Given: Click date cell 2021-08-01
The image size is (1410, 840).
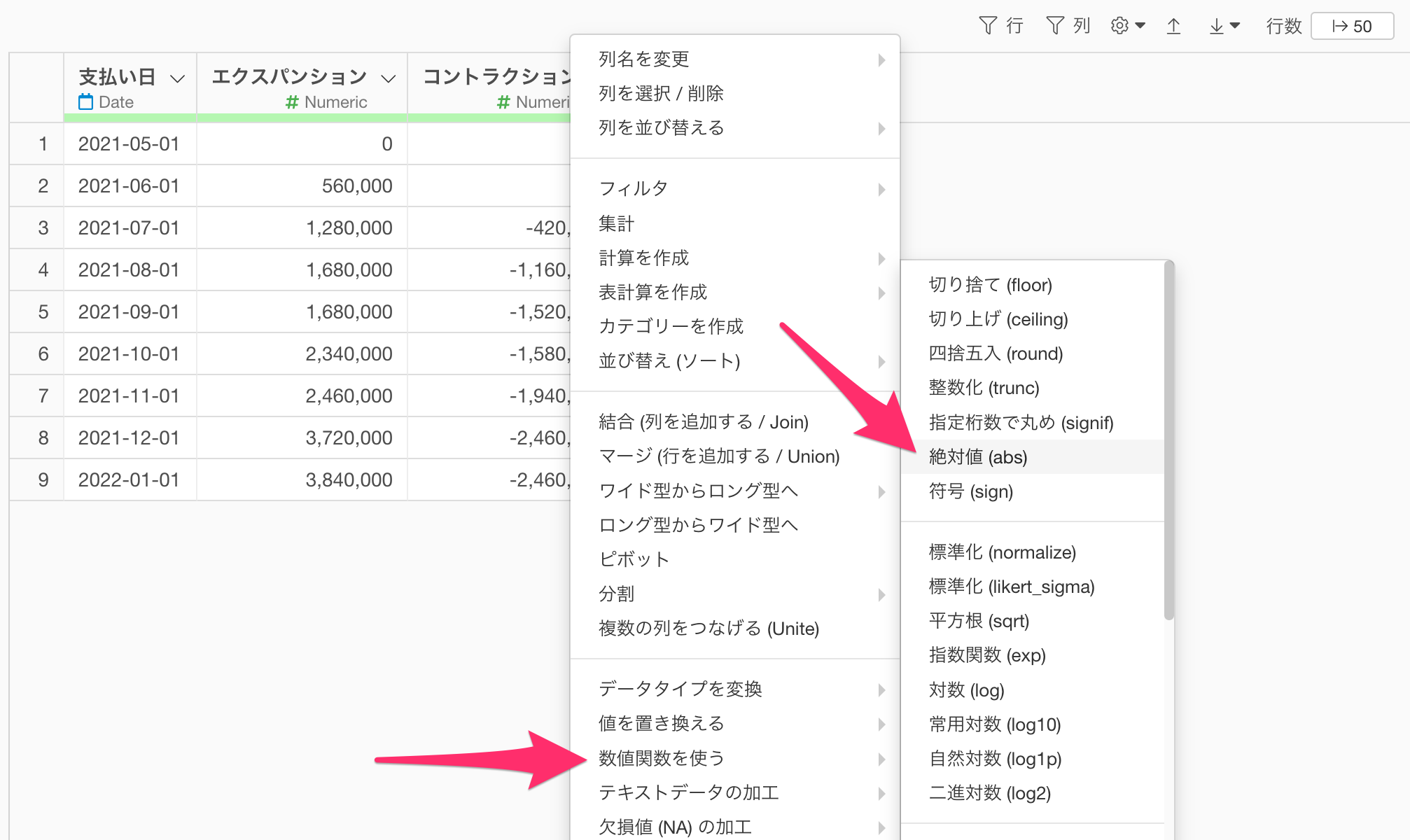Looking at the screenshot, I should pos(130,269).
